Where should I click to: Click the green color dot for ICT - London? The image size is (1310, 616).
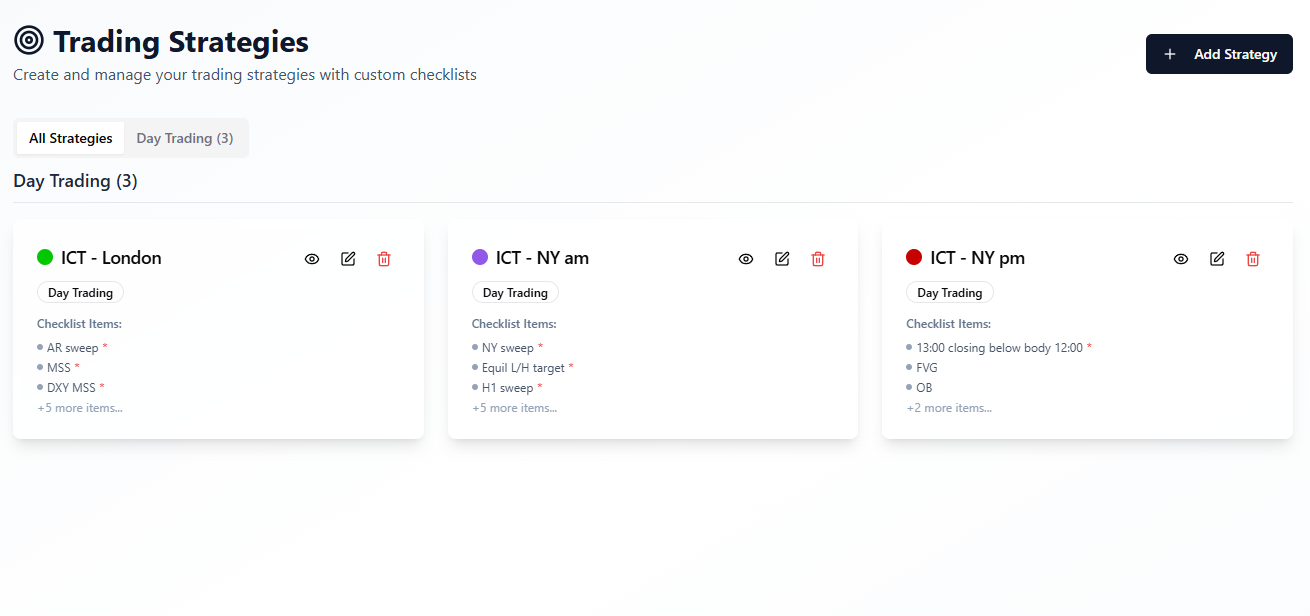click(x=45, y=257)
